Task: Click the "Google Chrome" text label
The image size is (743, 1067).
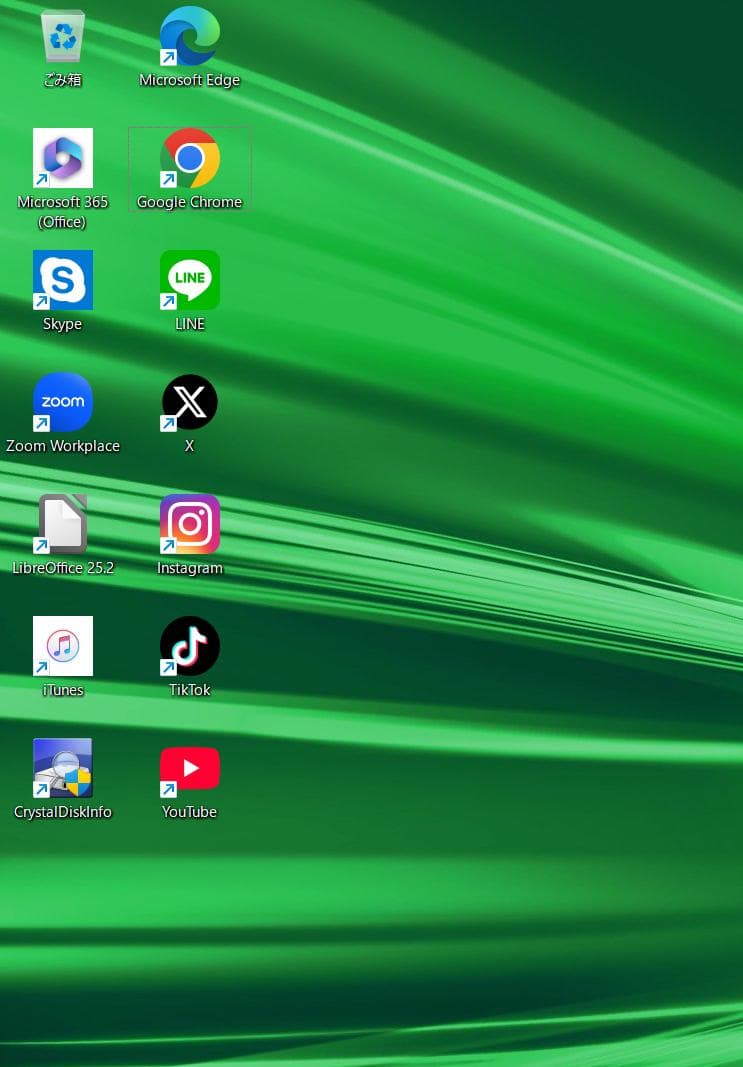Action: click(189, 202)
